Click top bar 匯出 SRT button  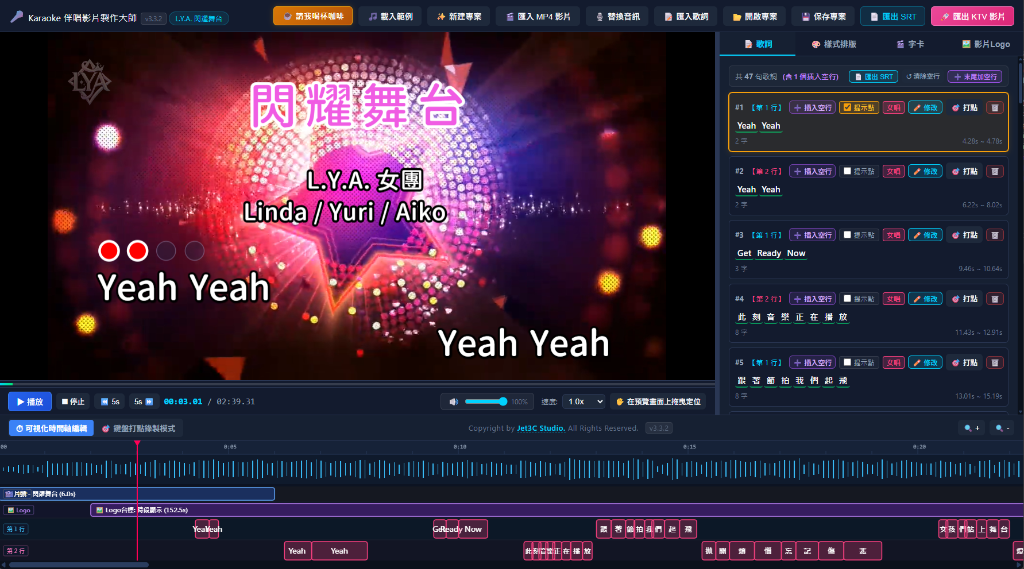tap(892, 16)
